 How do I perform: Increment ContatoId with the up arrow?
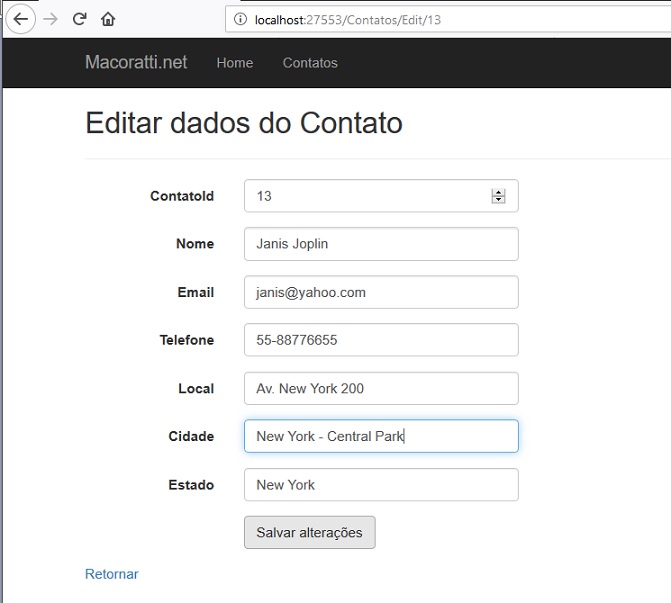tap(498, 192)
